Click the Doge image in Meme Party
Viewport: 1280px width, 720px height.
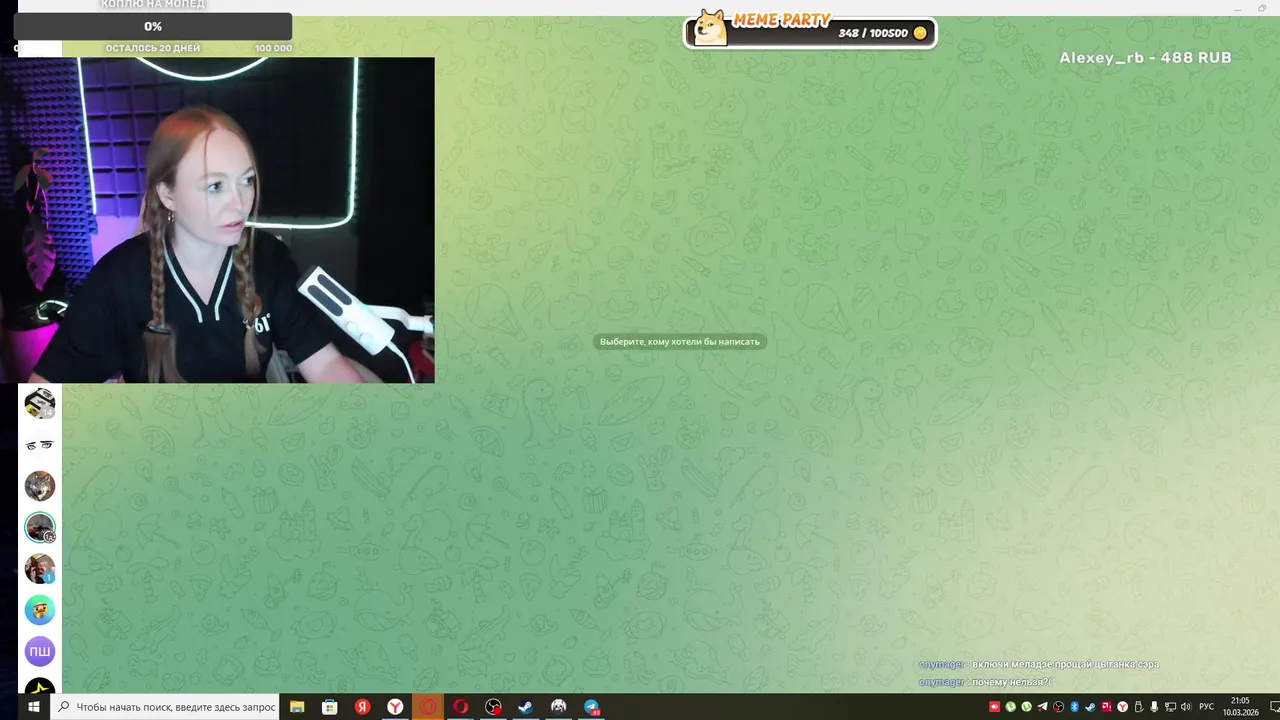pos(711,28)
